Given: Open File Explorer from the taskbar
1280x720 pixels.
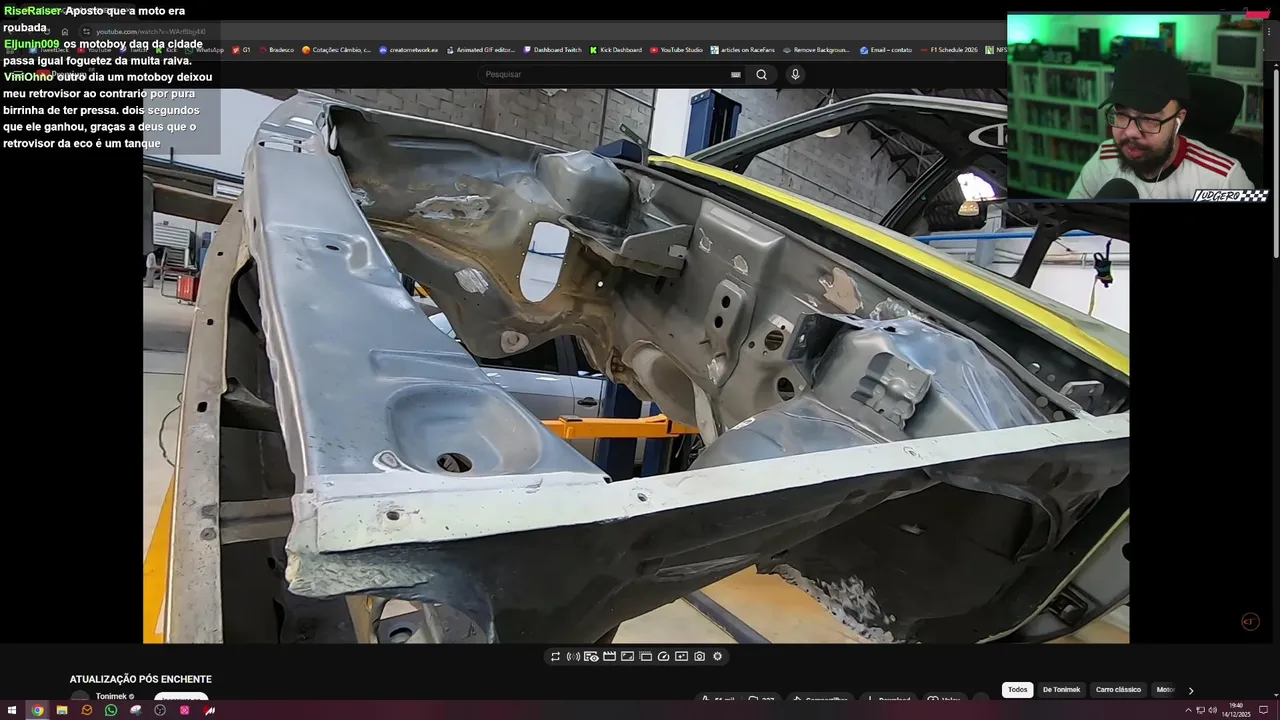Looking at the screenshot, I should (x=62, y=710).
